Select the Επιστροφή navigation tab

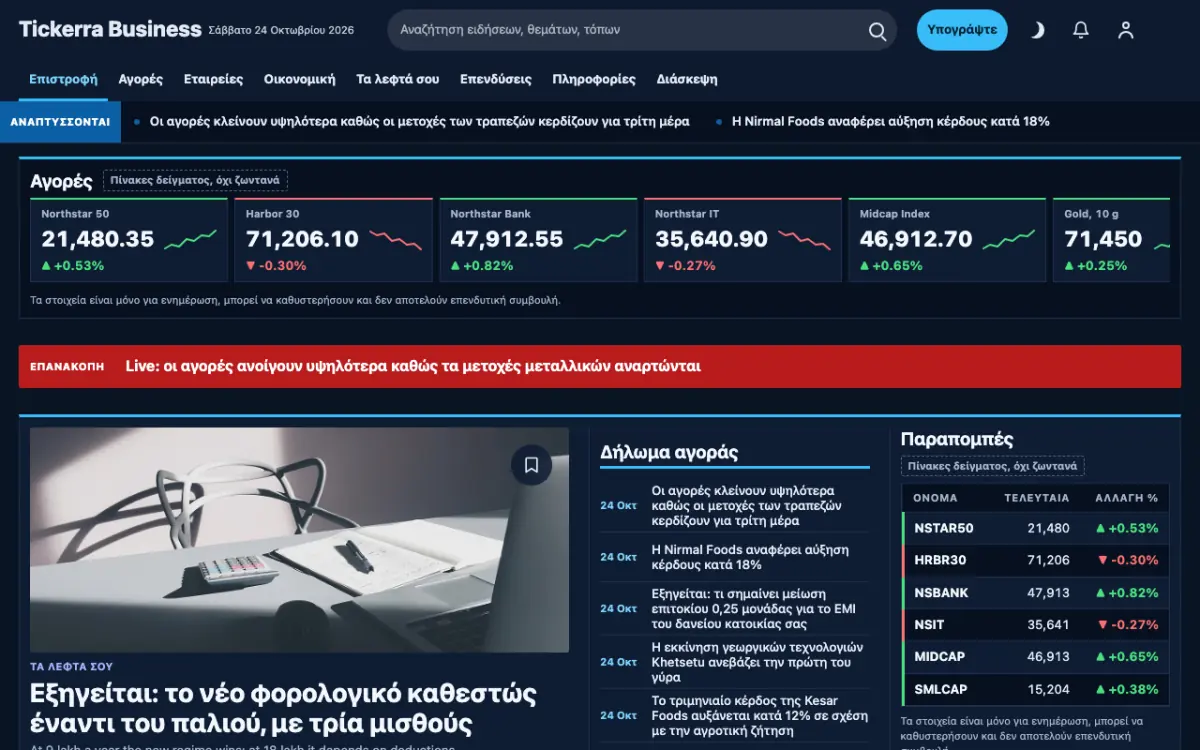pos(63,79)
